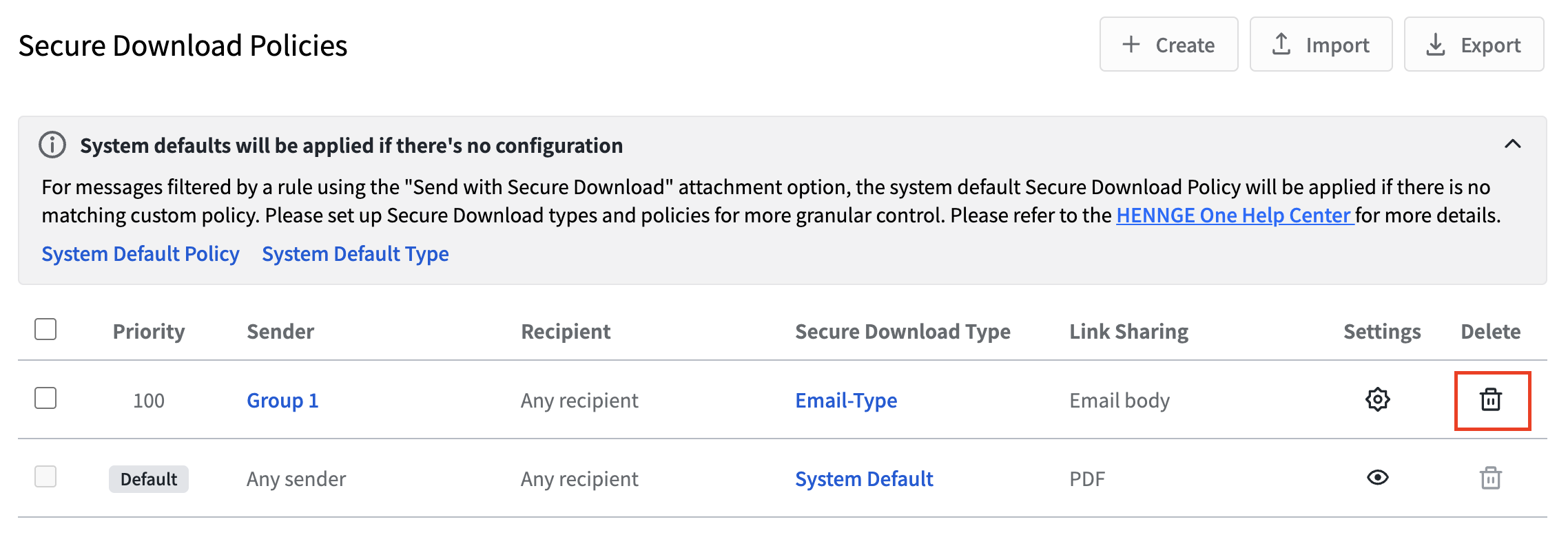Open the System Default Type link
Screen dimensions: 1568x537
click(x=355, y=254)
